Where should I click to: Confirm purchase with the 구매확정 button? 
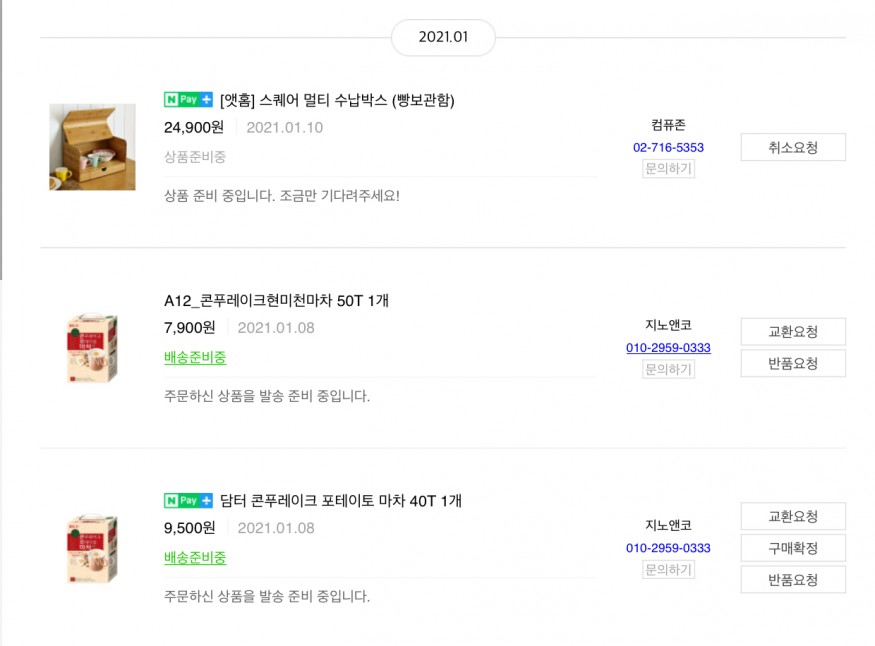click(x=793, y=548)
